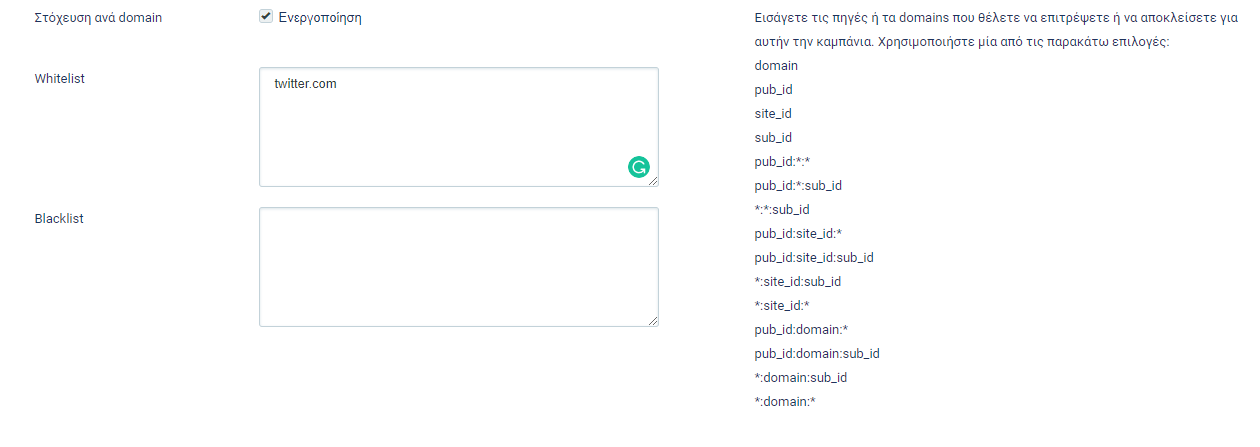Click the '*:domain:*' option text
The height and width of the screenshot is (447, 1260).
[786, 401]
